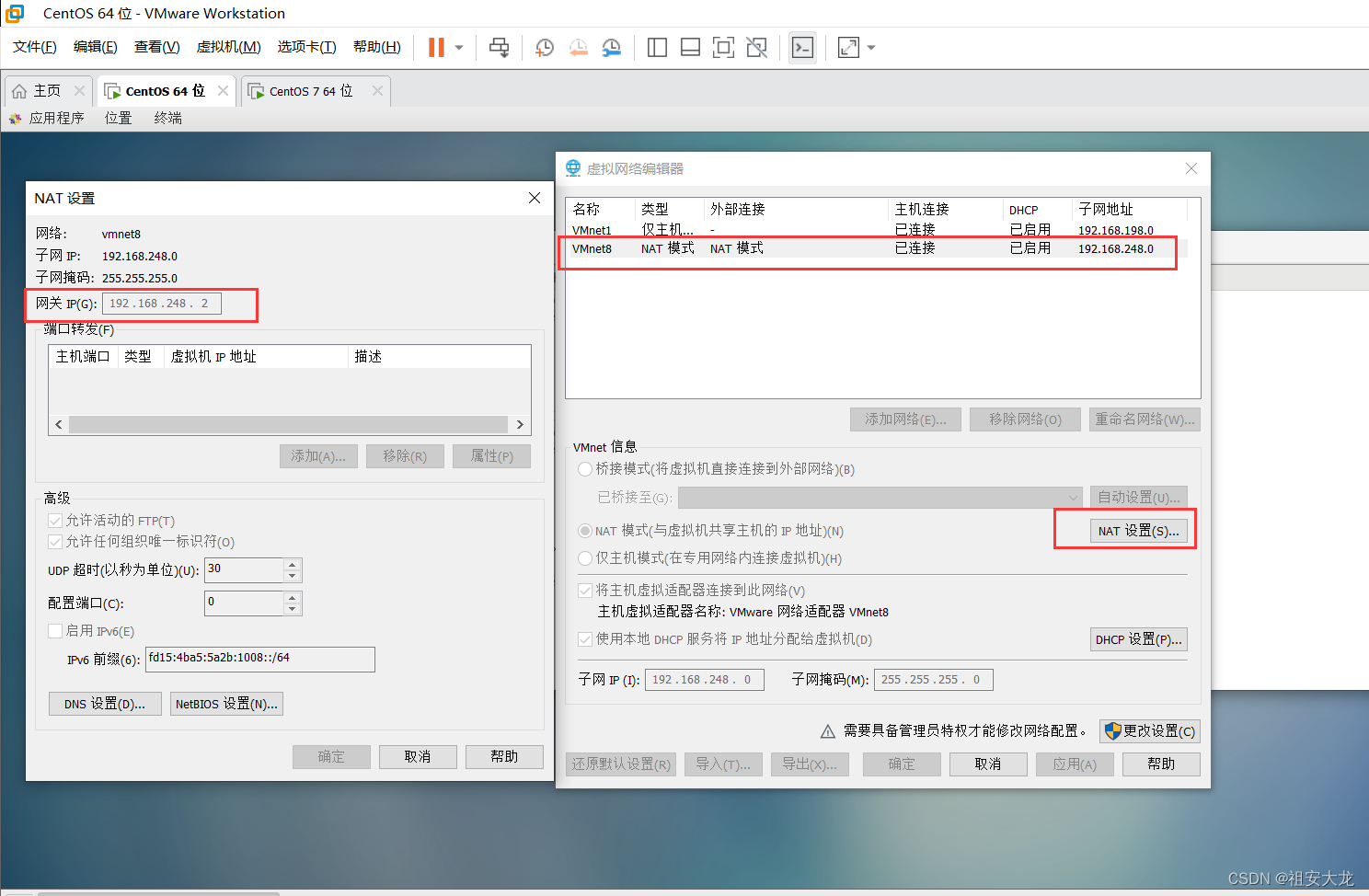Toggle connect host virtual adapter checkbox
The height and width of the screenshot is (896, 1369).
pos(585,591)
